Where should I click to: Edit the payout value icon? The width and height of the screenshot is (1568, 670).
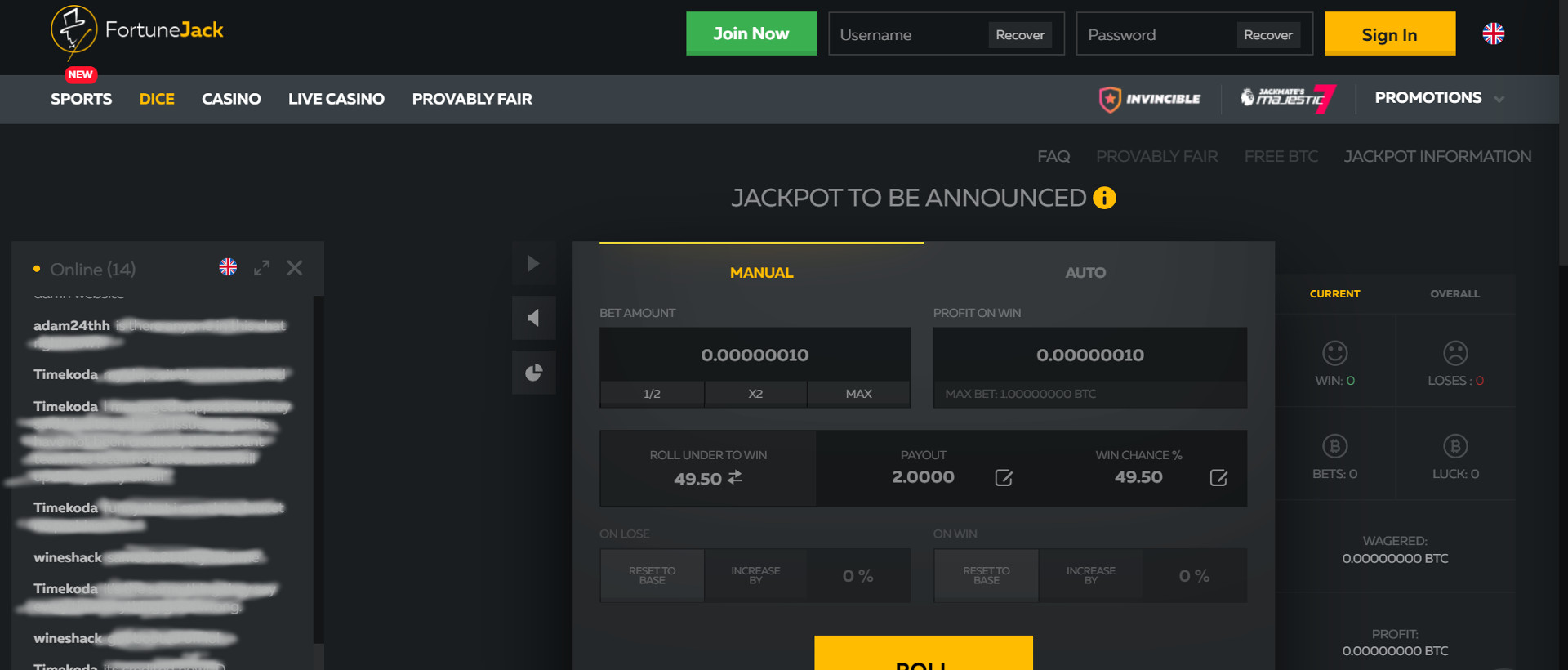point(1004,478)
